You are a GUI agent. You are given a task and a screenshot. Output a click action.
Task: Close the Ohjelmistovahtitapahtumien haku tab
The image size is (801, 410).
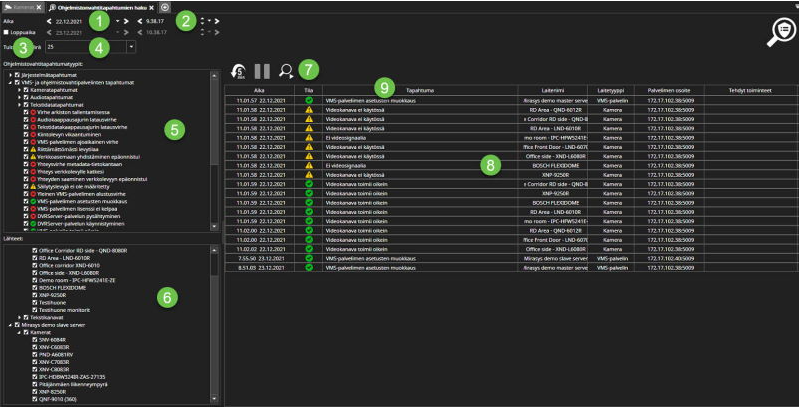(x=151, y=7)
